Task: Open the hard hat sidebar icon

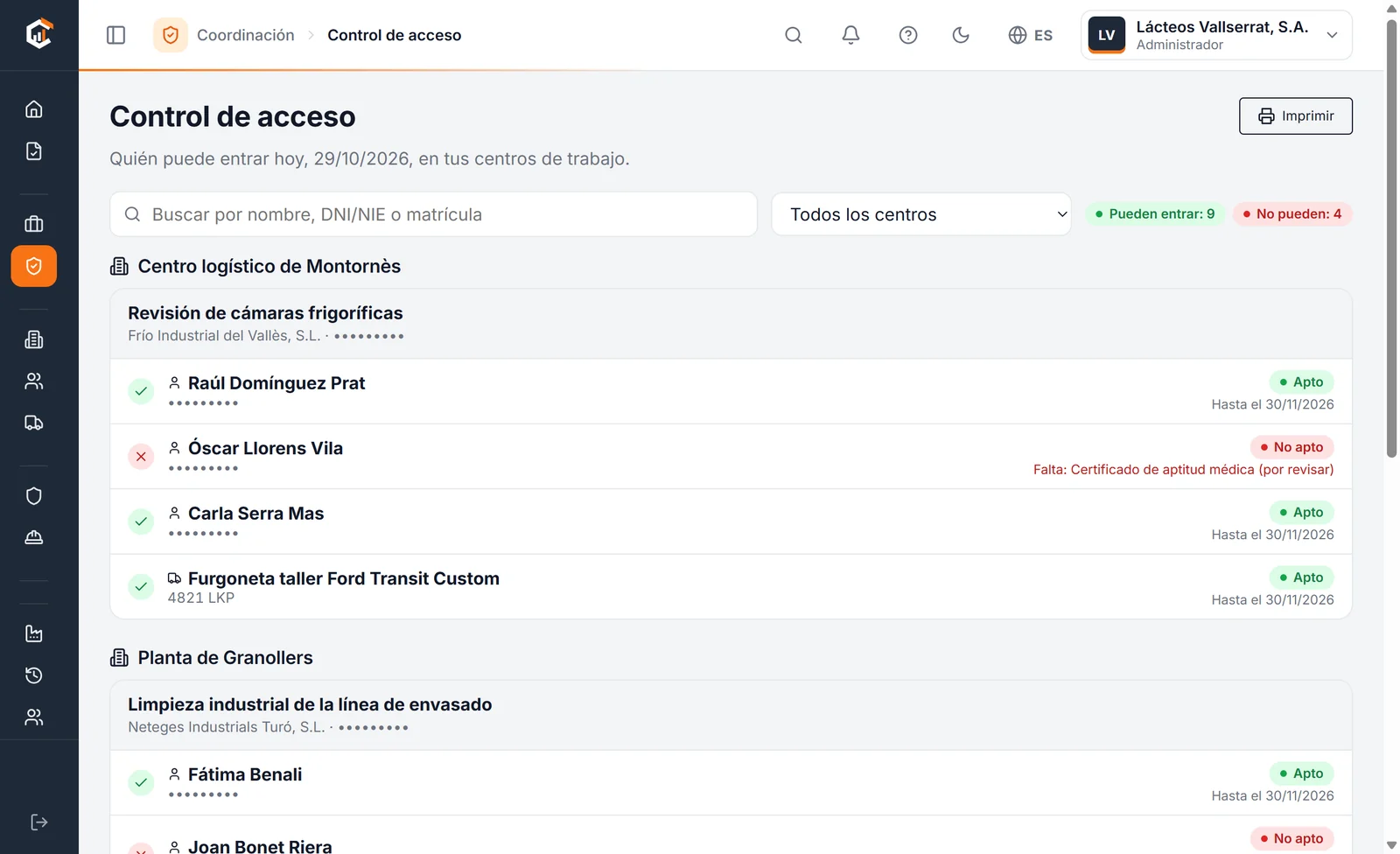Action: pyautogui.click(x=34, y=538)
